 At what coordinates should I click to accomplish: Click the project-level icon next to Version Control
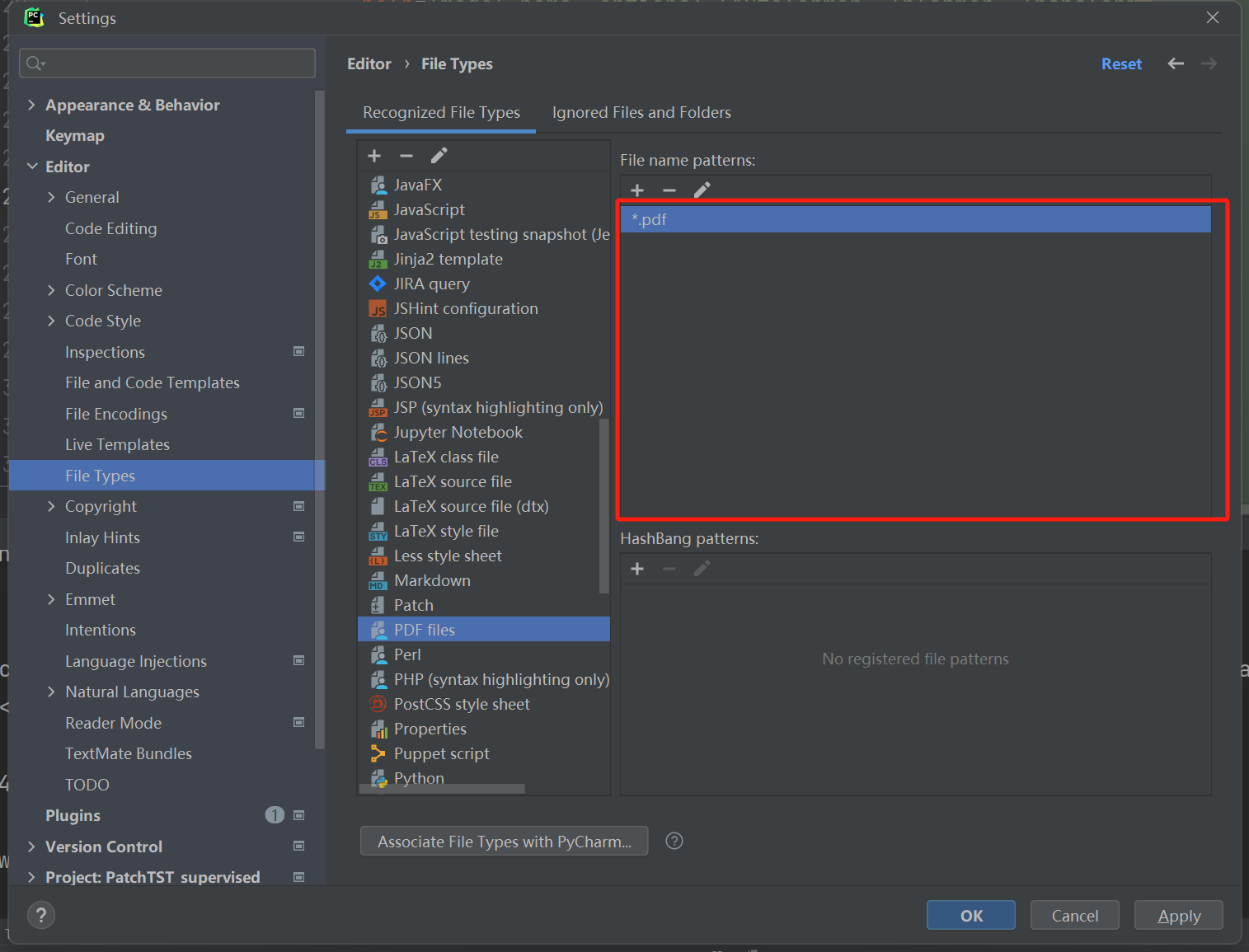(x=299, y=846)
